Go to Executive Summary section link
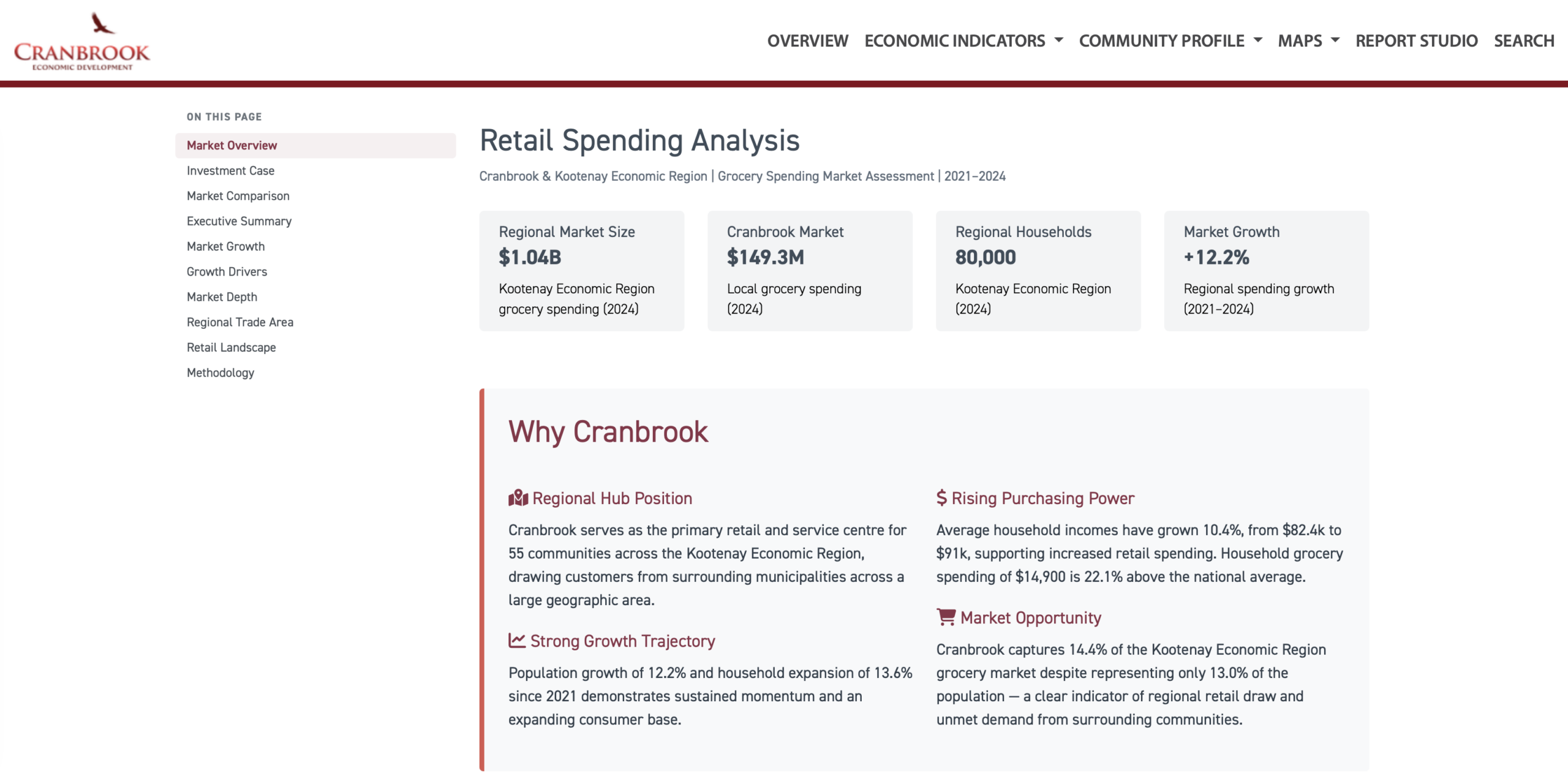The height and width of the screenshot is (779, 1568). pyautogui.click(x=239, y=221)
